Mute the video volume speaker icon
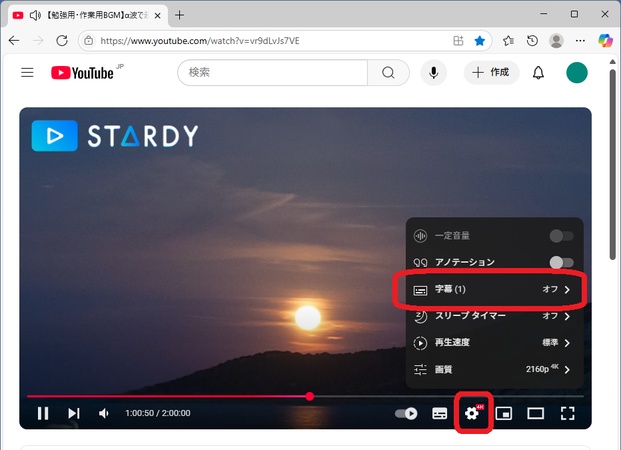The width and height of the screenshot is (621, 450). coord(104,413)
